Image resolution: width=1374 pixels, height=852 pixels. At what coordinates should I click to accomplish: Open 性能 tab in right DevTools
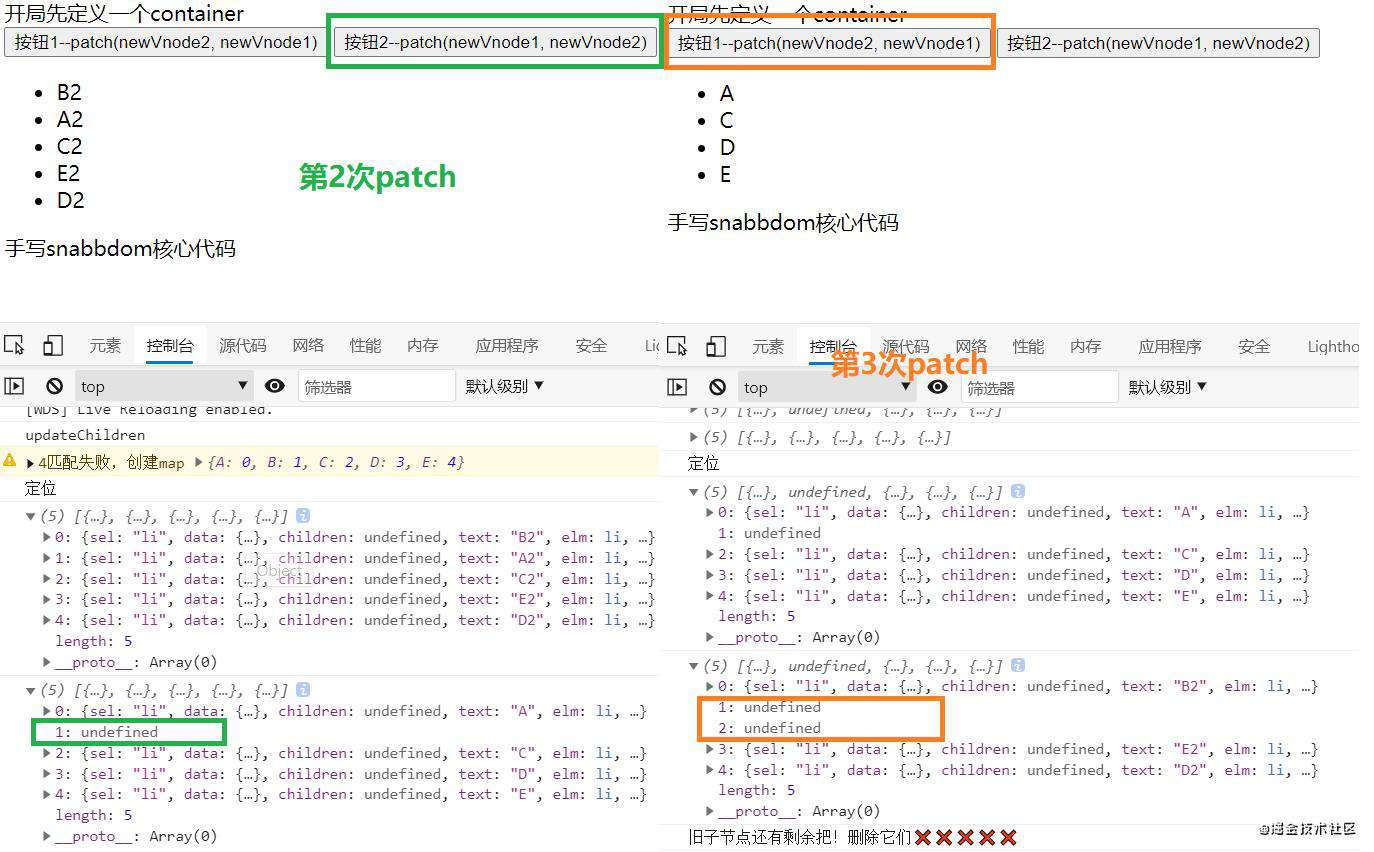tap(1028, 346)
